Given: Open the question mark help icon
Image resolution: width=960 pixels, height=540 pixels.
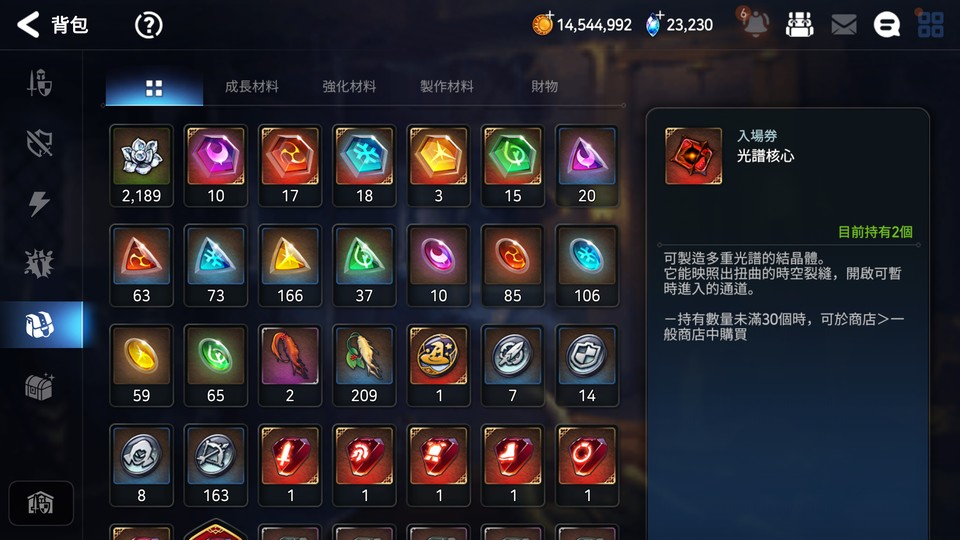Looking at the screenshot, I should (x=148, y=25).
